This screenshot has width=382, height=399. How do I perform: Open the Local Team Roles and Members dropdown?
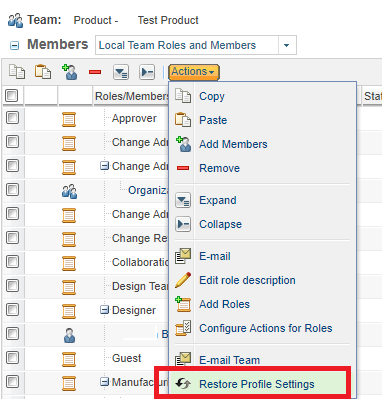pos(287,45)
